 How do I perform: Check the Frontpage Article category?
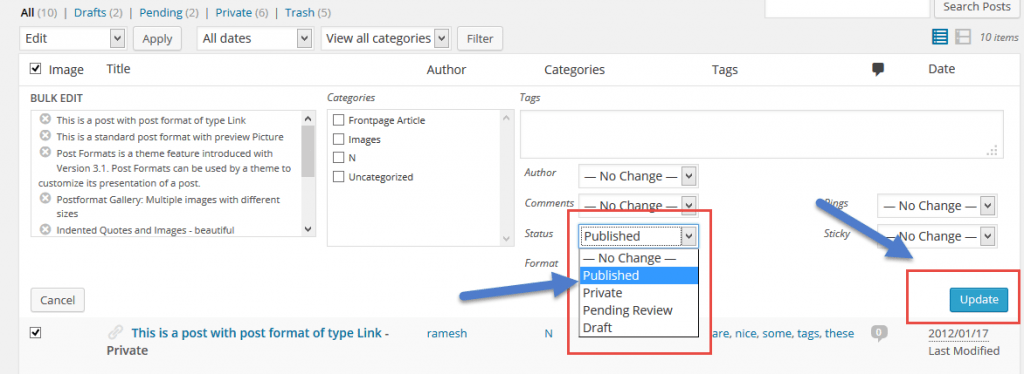pyautogui.click(x=338, y=120)
